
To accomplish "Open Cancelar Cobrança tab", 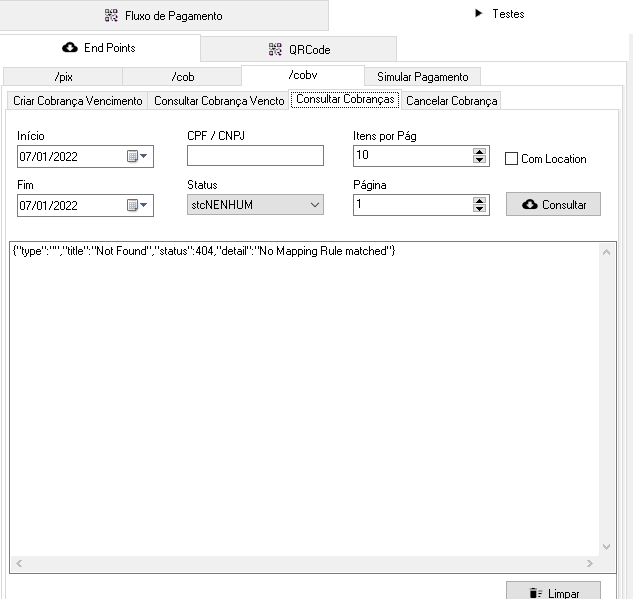I will coord(451,101).
